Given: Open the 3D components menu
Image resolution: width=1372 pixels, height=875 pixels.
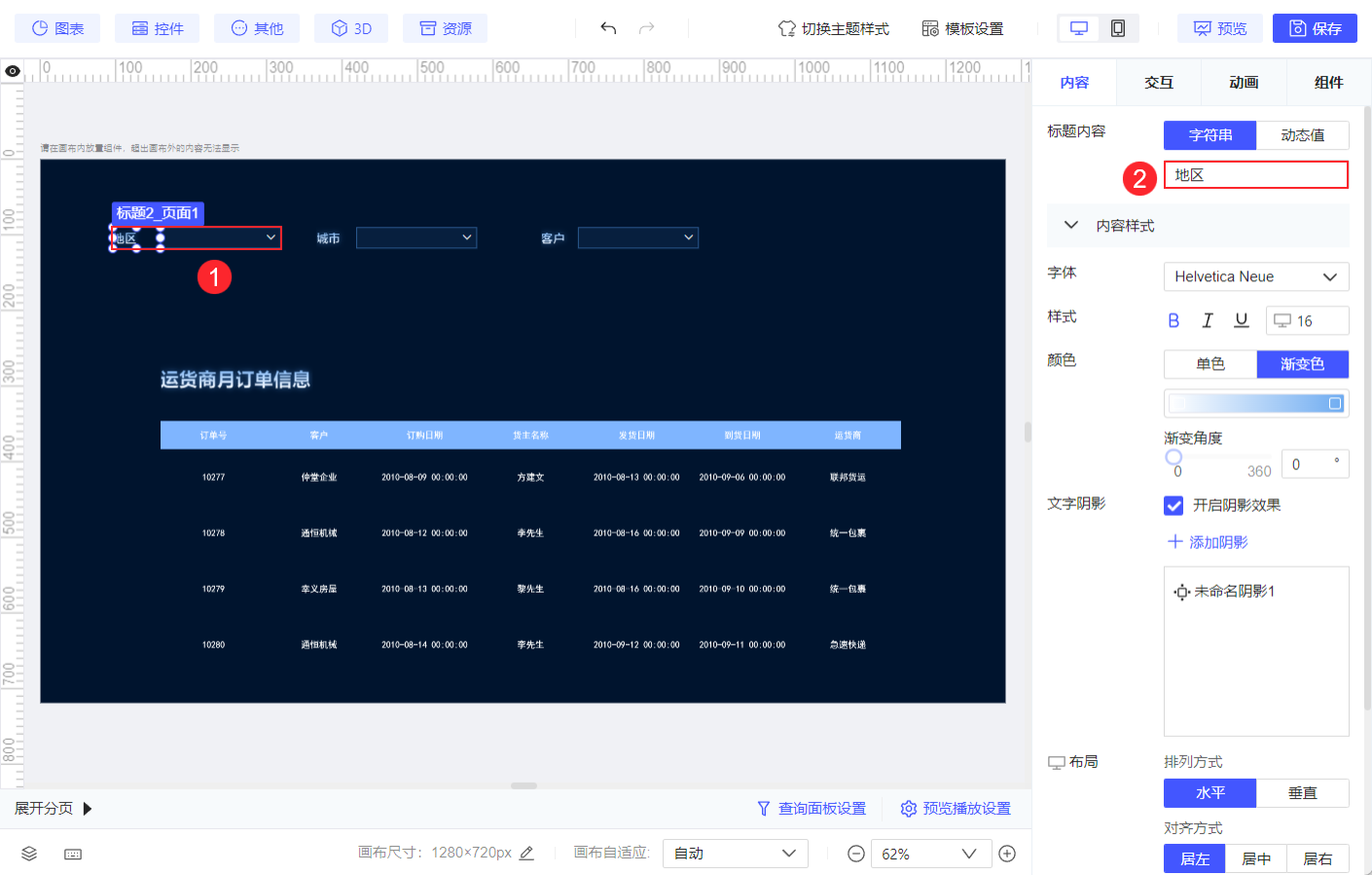Looking at the screenshot, I should coord(351,28).
